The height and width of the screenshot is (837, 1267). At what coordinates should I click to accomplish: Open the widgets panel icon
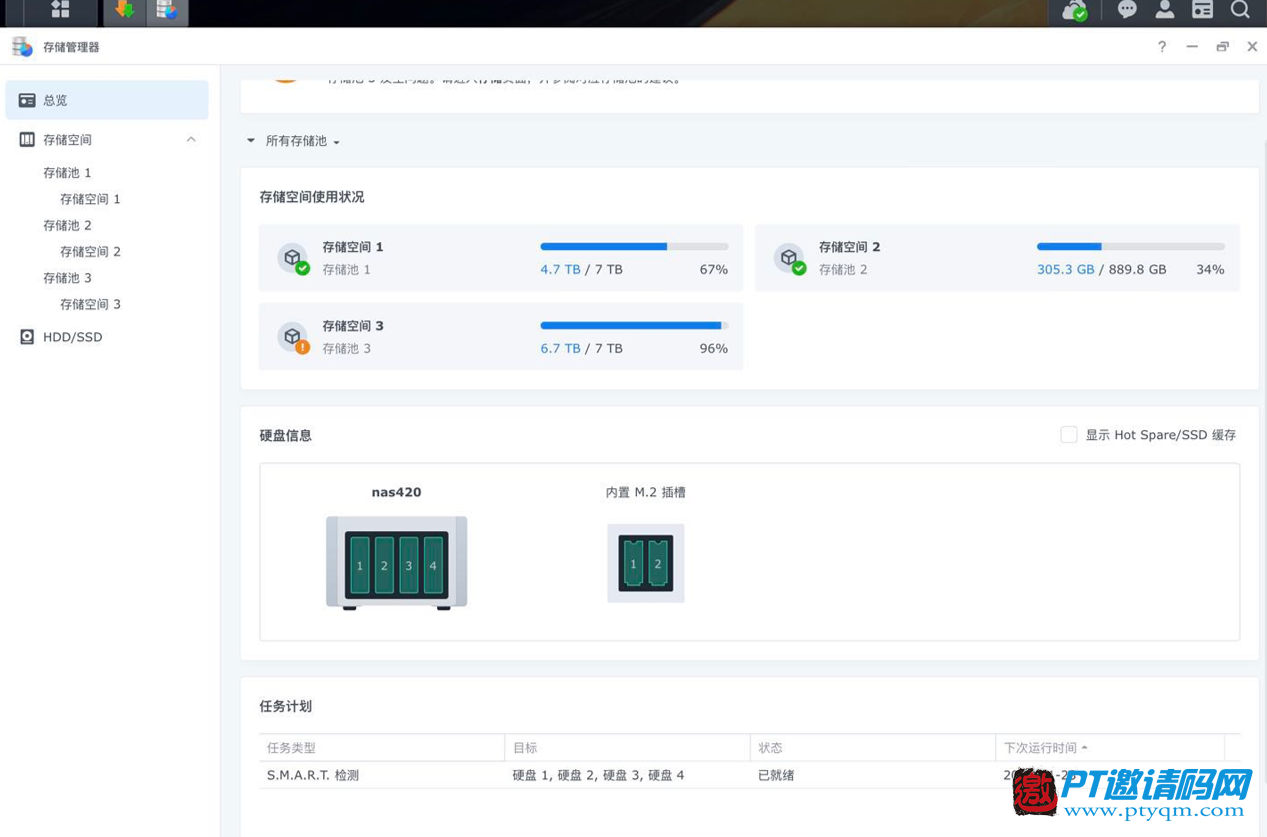[1203, 10]
